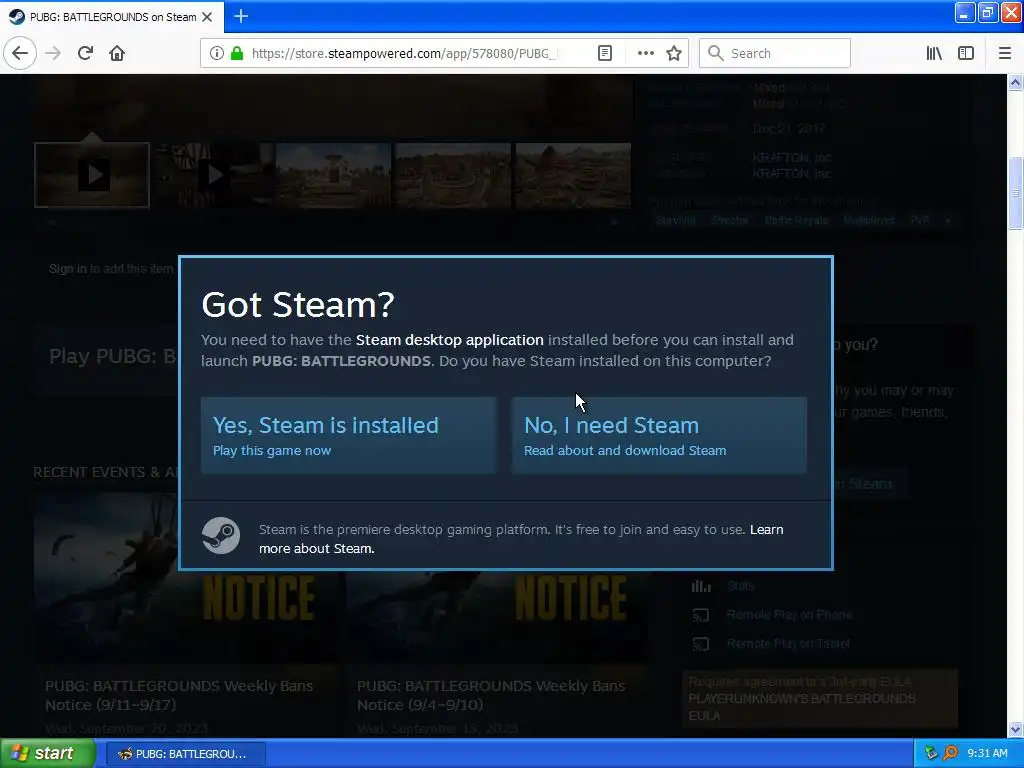Expand more tags with plus button
This screenshot has height=768, width=1024.
coord(948,221)
